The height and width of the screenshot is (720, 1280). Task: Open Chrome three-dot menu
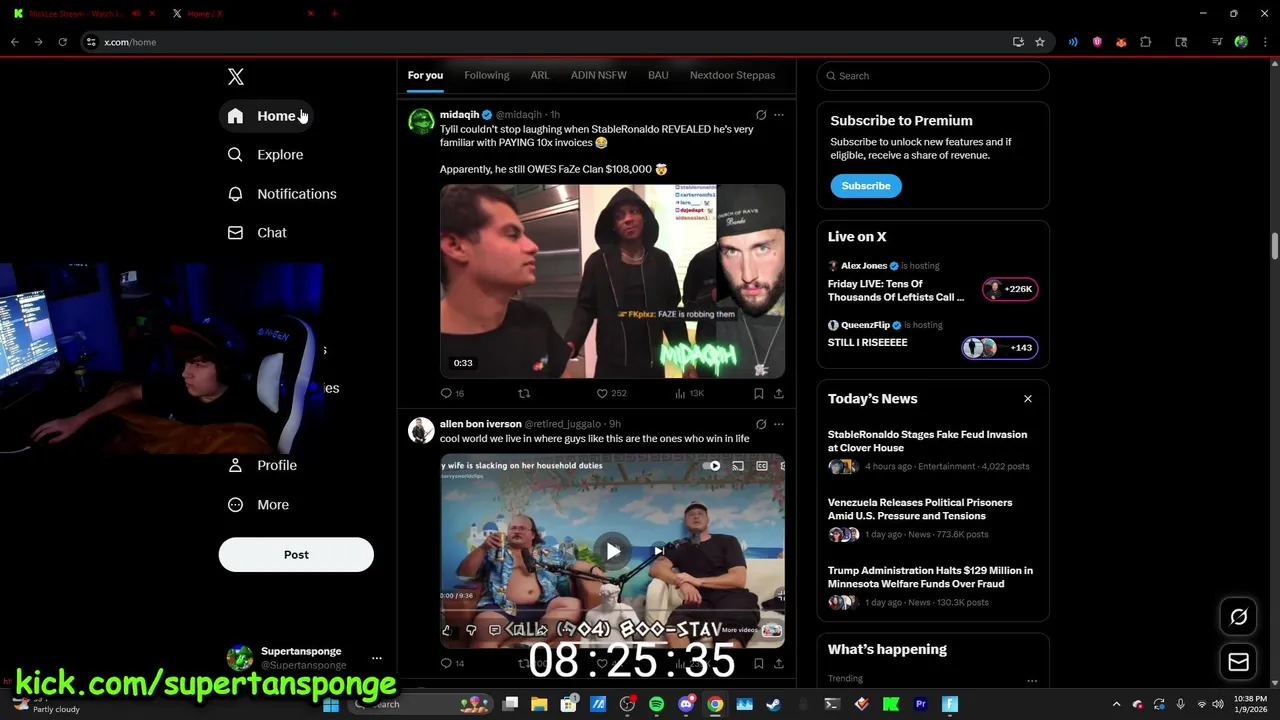click(x=1263, y=42)
